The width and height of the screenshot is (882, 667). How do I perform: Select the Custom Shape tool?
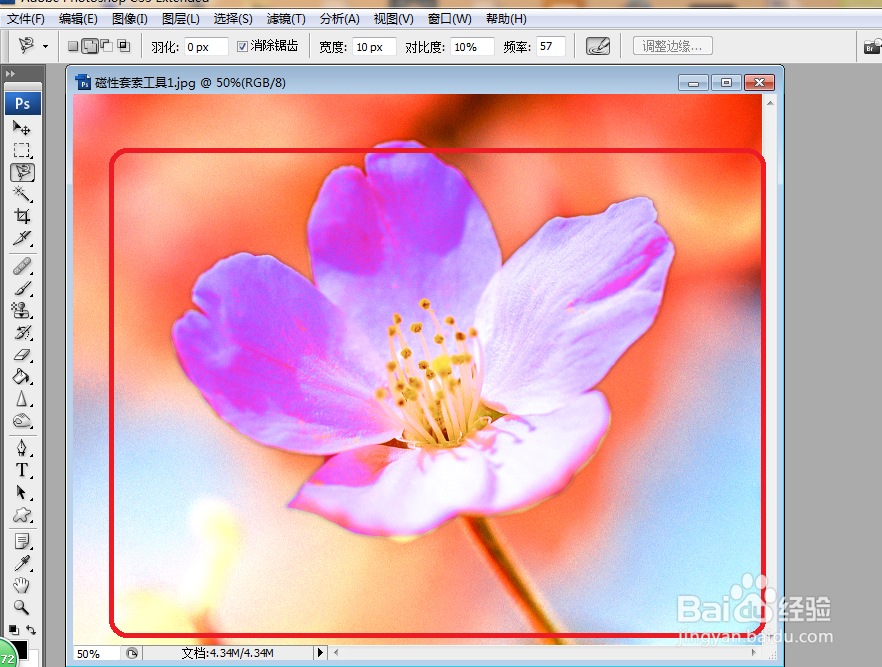click(22, 515)
